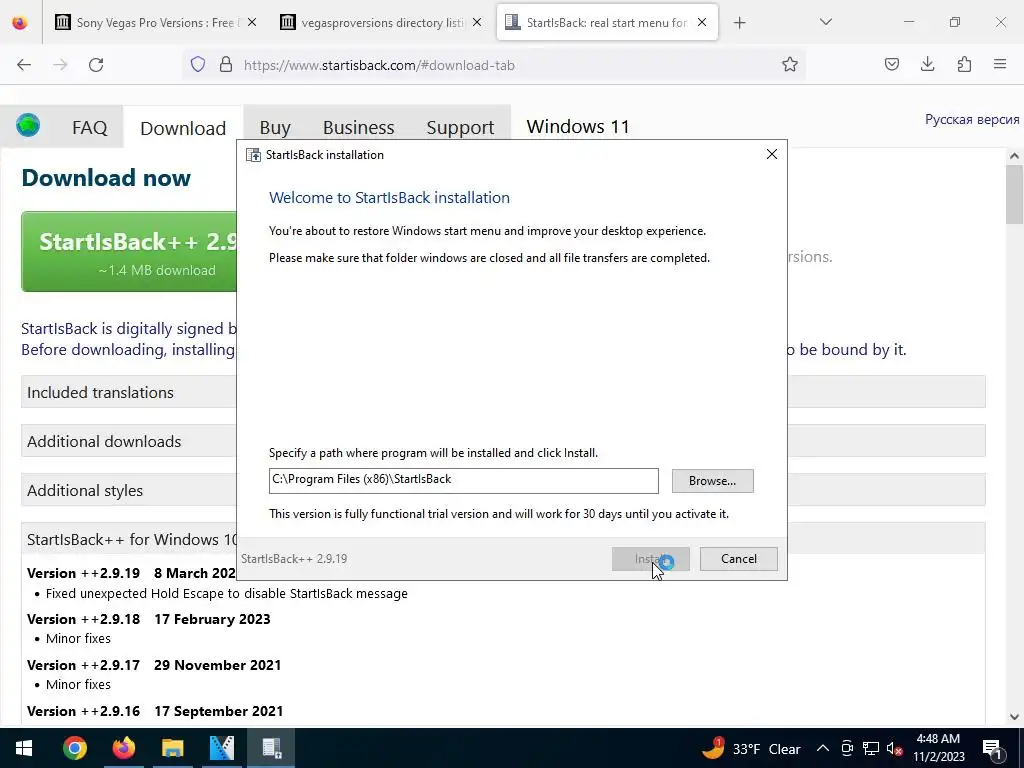The image size is (1024, 768).
Task: Open the shield tracking protection icon
Action: pyautogui.click(x=198, y=65)
